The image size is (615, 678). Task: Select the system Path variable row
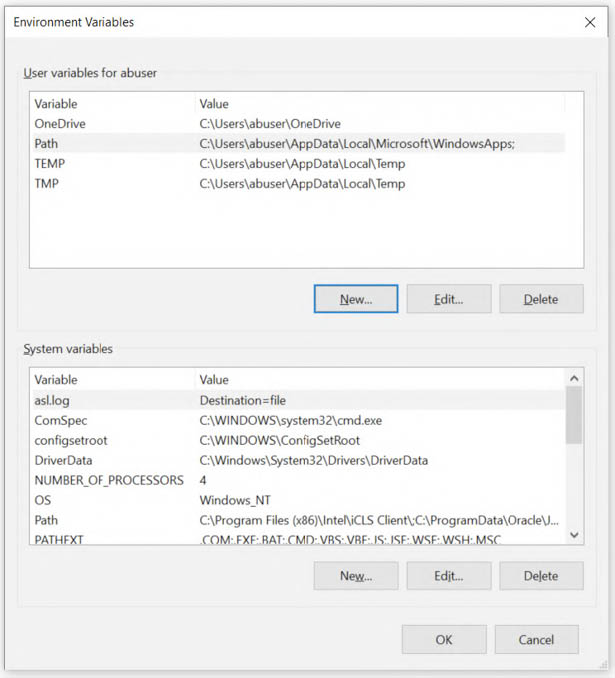tap(47, 520)
